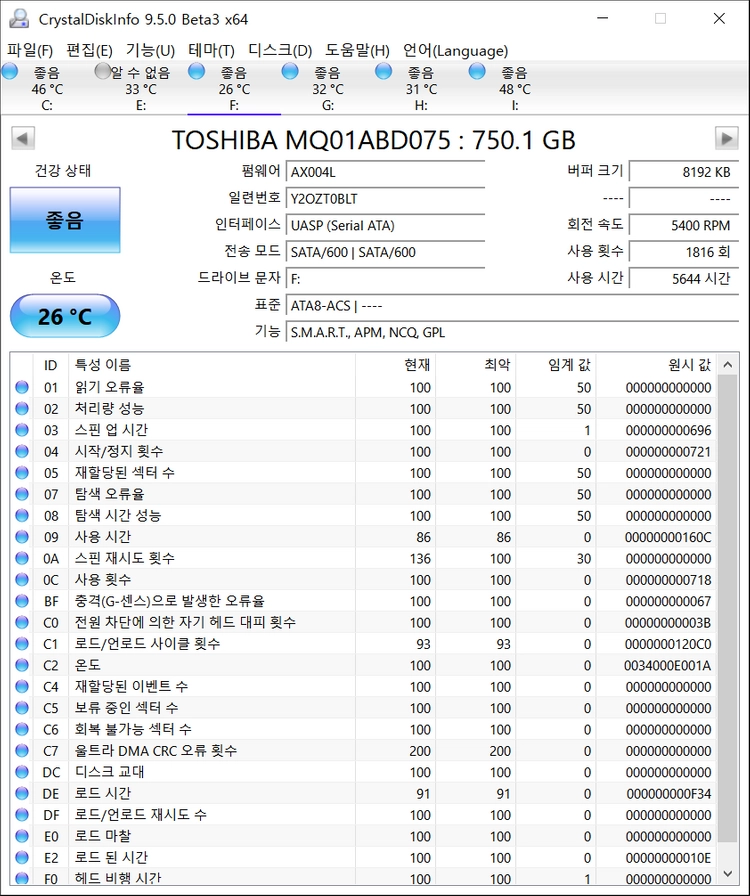The width and height of the screenshot is (750, 896).
Task: Open the 기능(U) menu
Action: pos(150,51)
